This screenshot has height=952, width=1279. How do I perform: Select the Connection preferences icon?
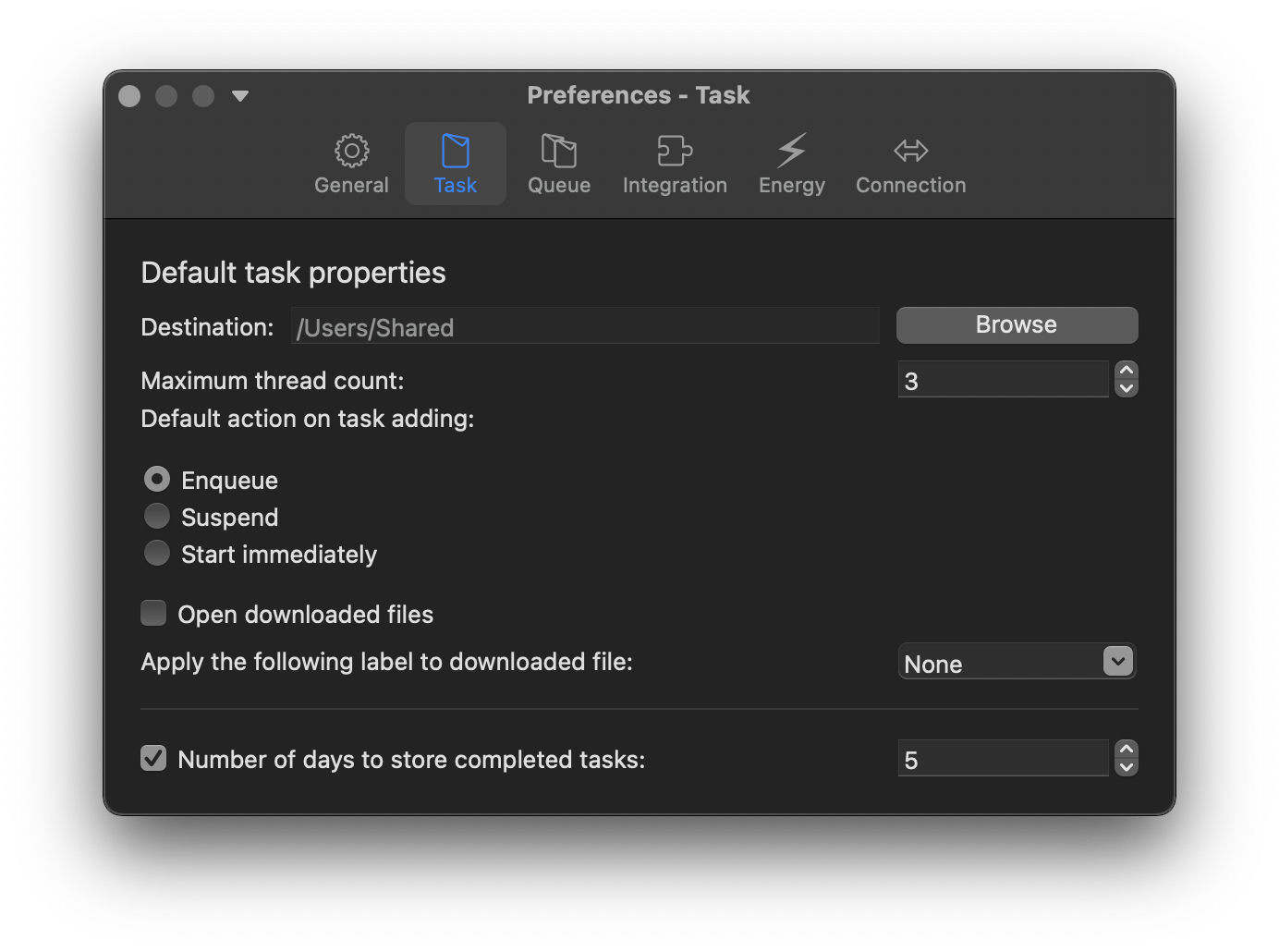coord(910,162)
